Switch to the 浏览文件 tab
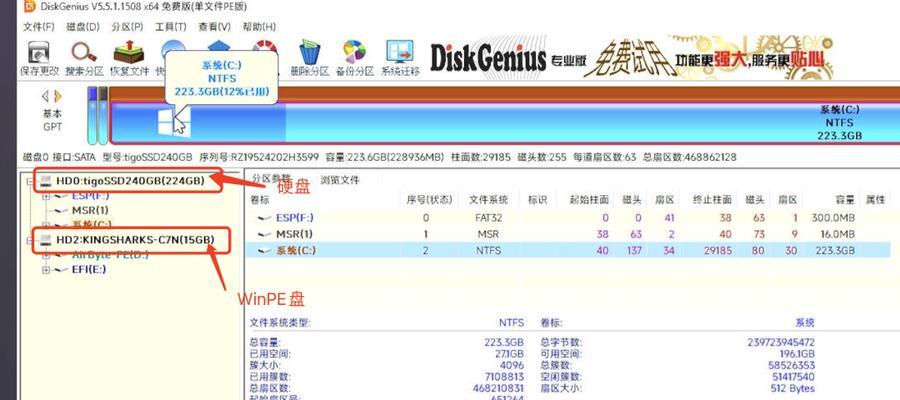Screen dimensions: 900x400 coord(340,180)
